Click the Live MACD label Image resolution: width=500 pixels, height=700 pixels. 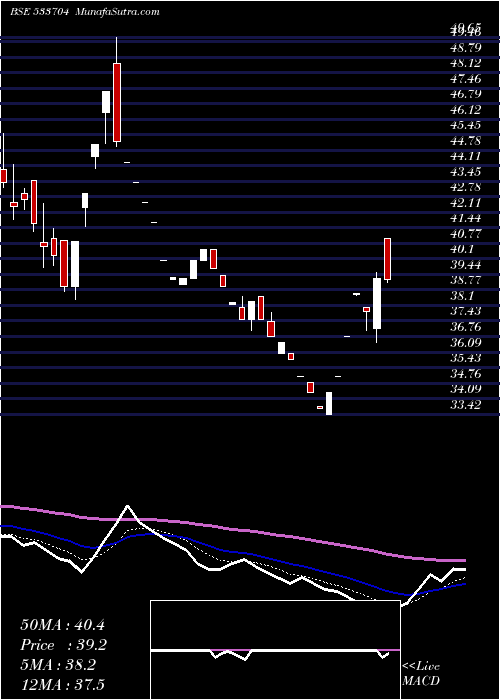421,674
